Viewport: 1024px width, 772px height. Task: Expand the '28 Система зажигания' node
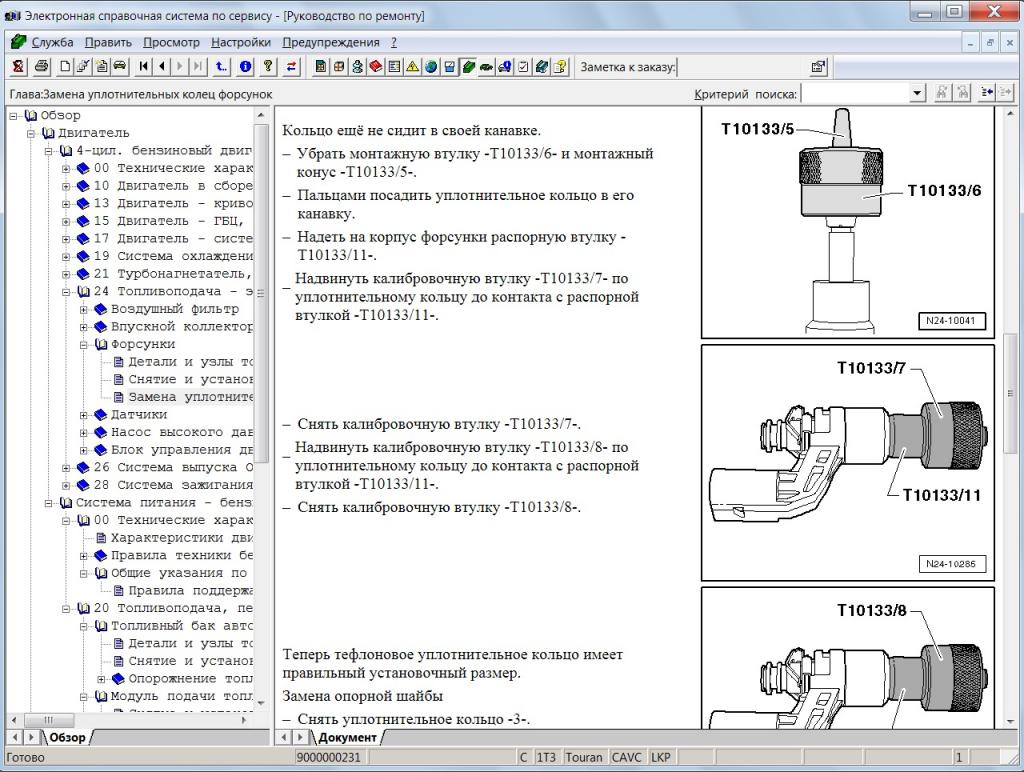(66, 486)
